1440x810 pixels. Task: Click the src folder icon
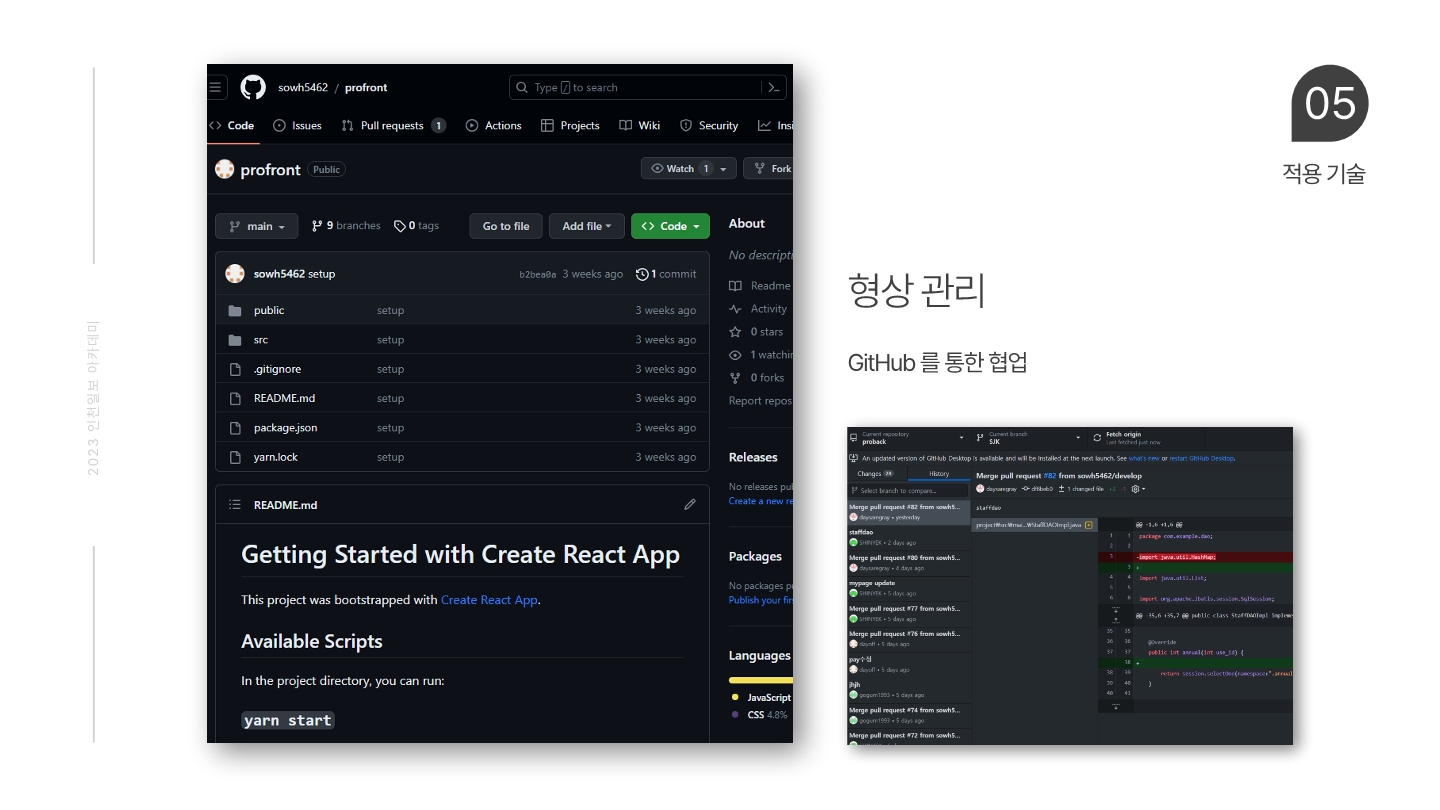tap(235, 340)
